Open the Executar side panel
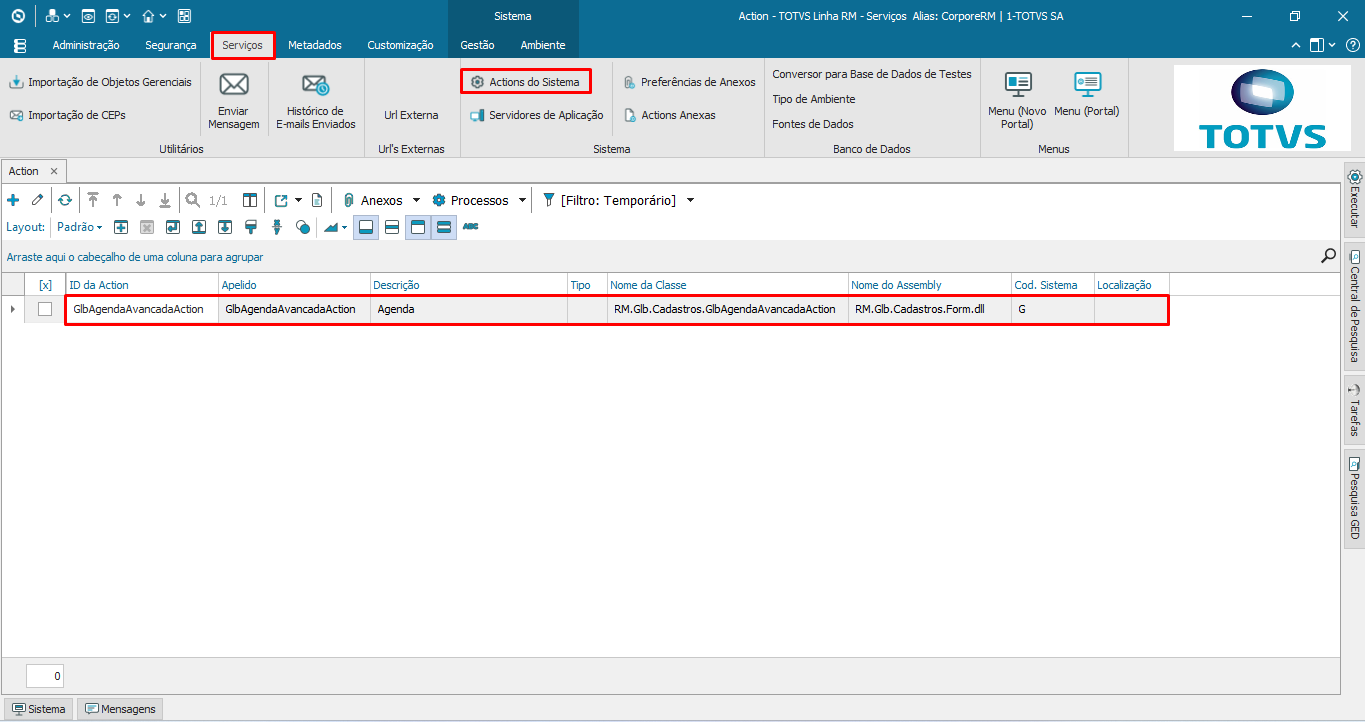Screen dimensions: 1365x722 point(1355,199)
